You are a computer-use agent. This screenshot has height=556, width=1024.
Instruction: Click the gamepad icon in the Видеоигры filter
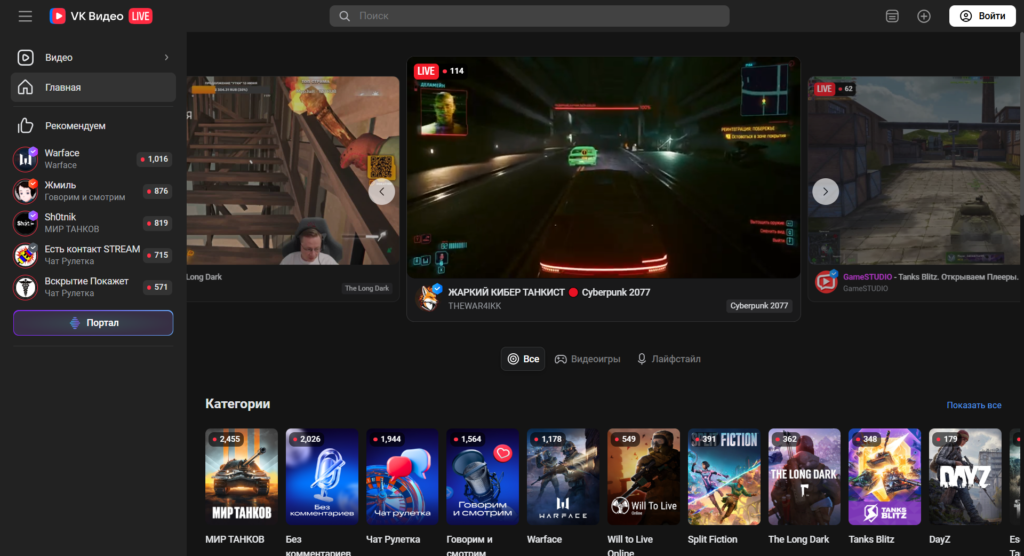pyautogui.click(x=560, y=359)
